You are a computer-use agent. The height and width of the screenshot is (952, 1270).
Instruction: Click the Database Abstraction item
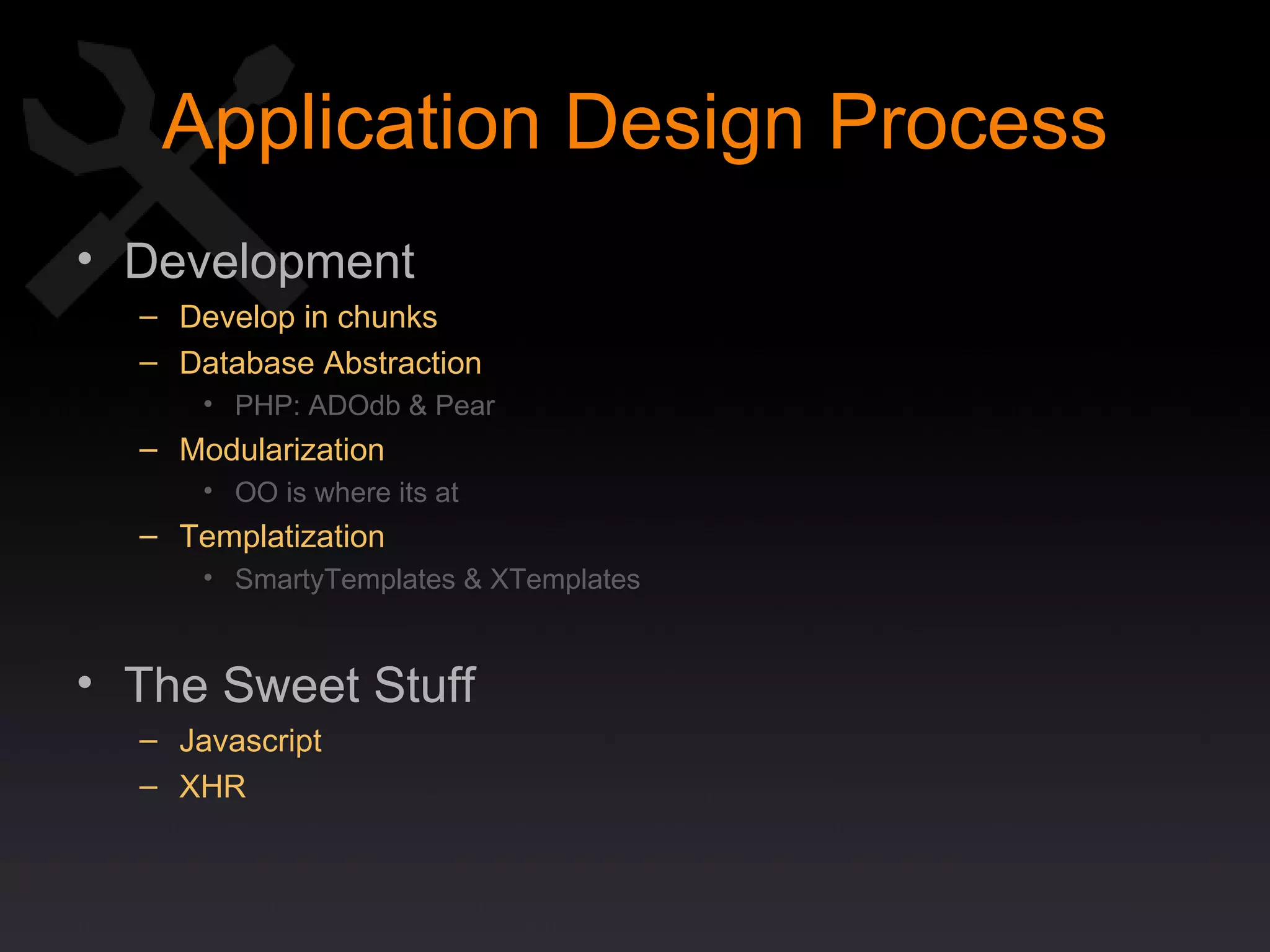(x=330, y=363)
